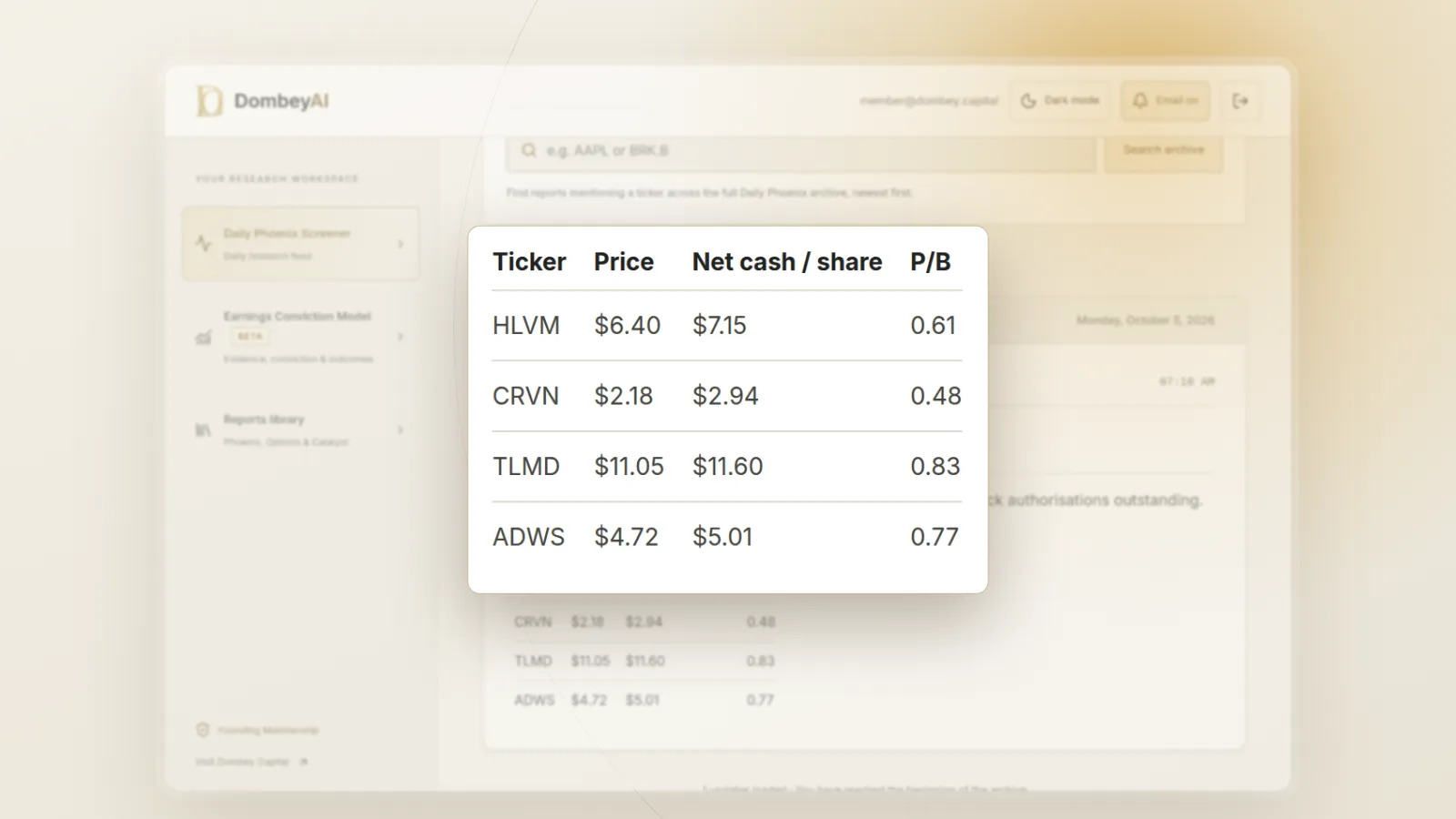1456x819 pixels.
Task: Click the DombeyAI logo
Action: 262,101
